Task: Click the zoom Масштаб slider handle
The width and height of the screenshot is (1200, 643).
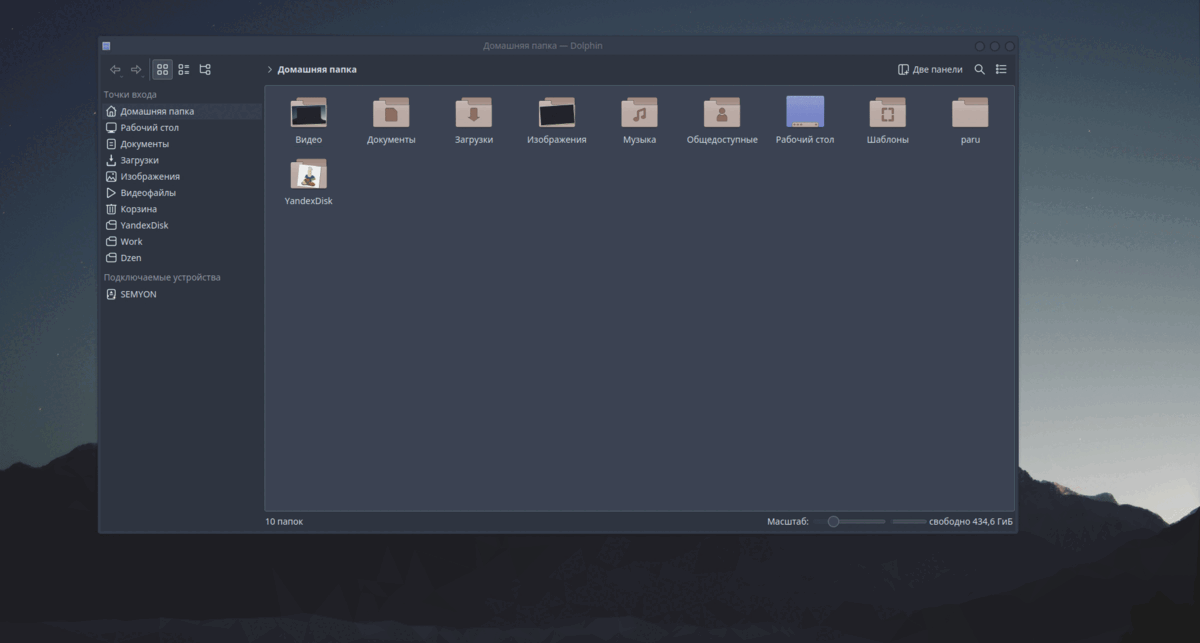Action: pos(833,522)
